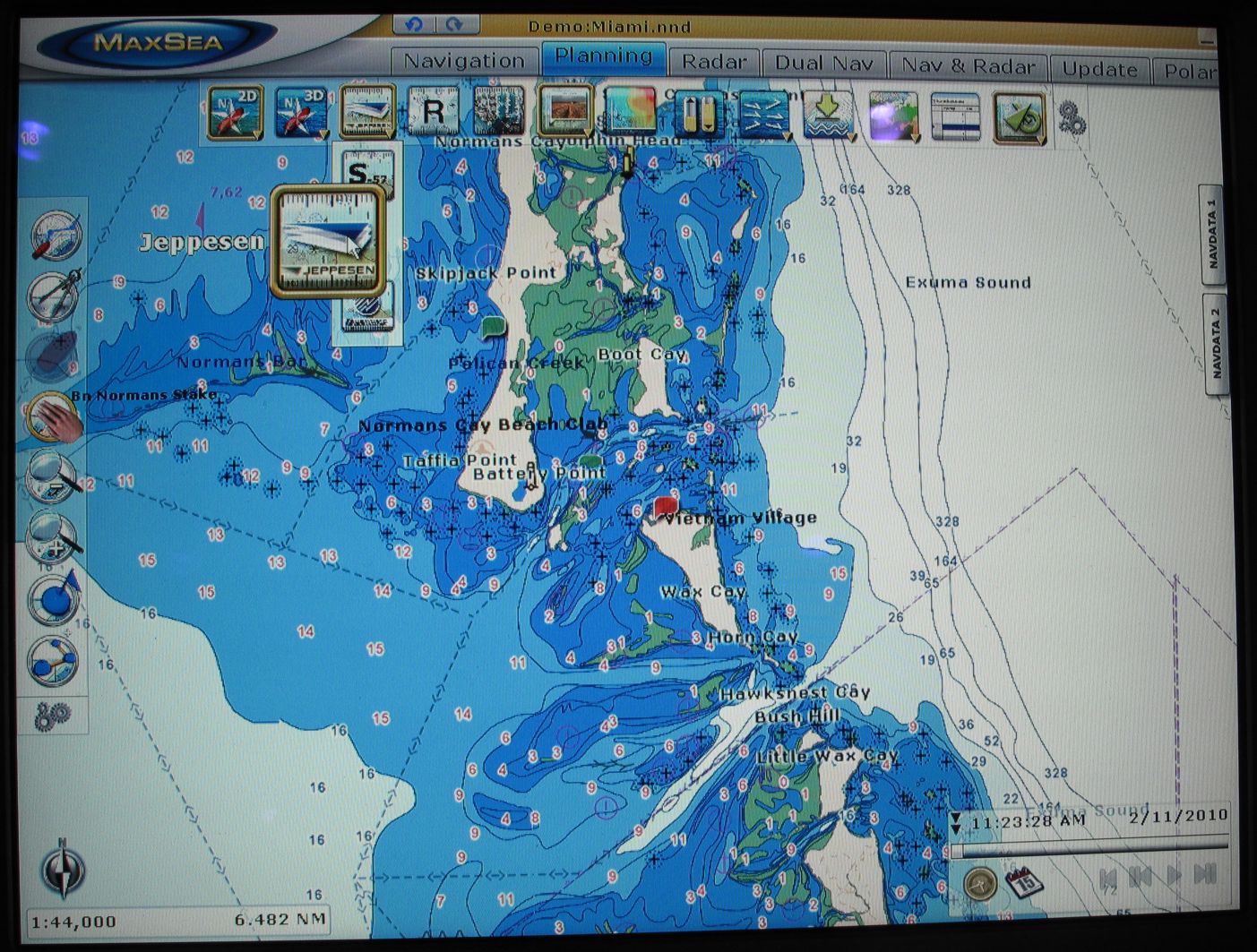Click the undo arrow button

414,24
